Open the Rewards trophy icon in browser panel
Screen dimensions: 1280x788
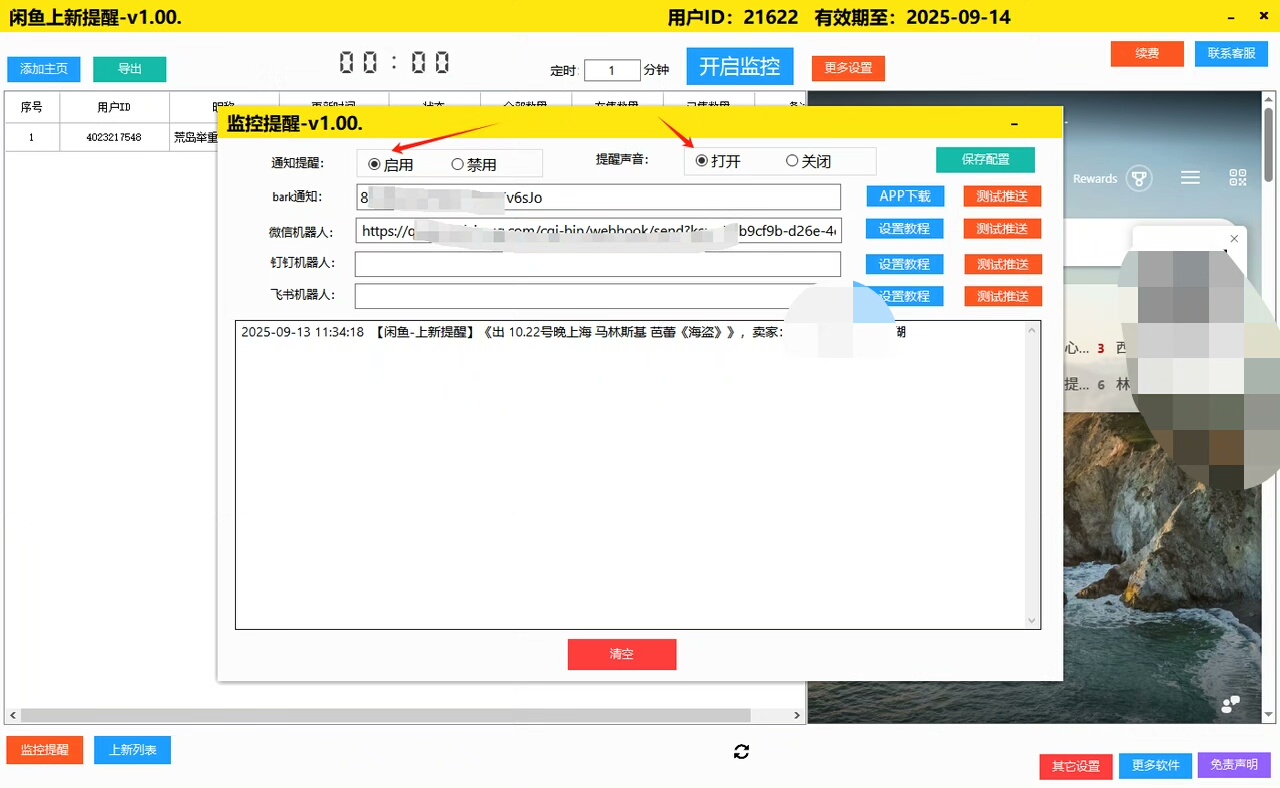1138,178
